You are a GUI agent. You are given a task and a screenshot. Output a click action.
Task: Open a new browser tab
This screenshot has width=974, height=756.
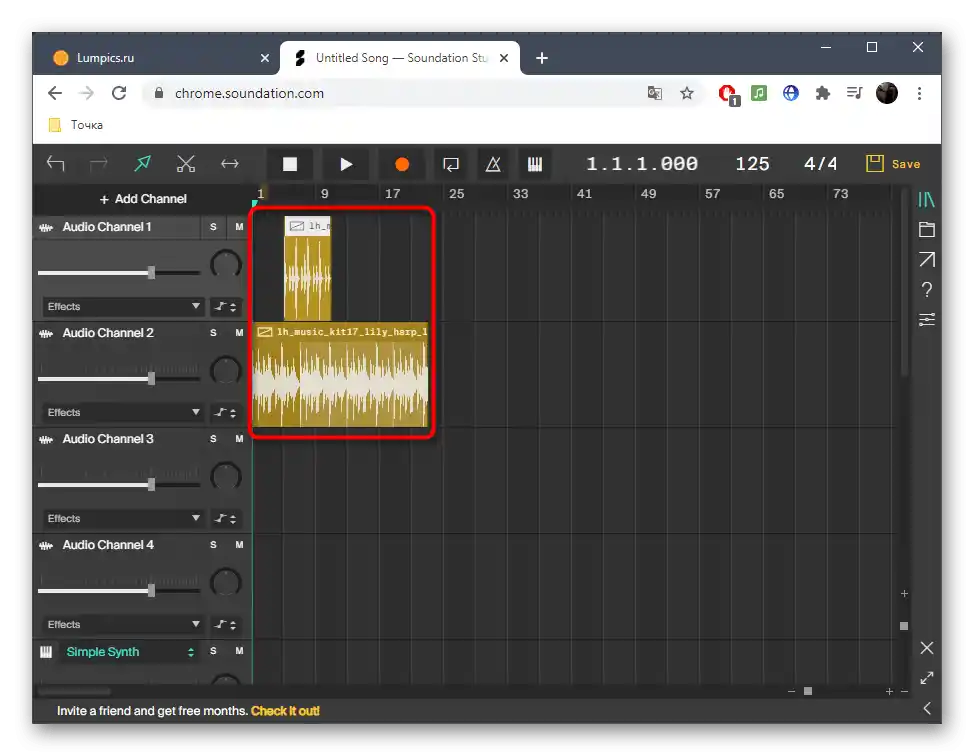pos(542,58)
